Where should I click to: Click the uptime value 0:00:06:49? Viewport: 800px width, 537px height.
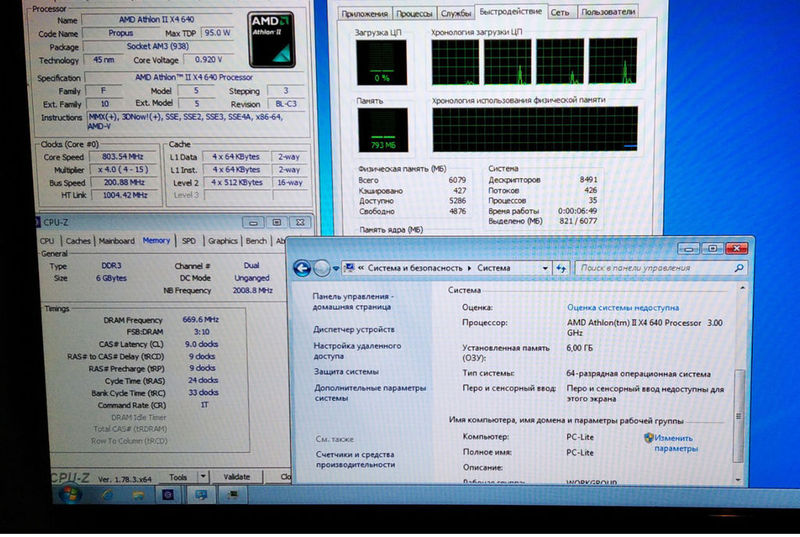[x=578, y=211]
